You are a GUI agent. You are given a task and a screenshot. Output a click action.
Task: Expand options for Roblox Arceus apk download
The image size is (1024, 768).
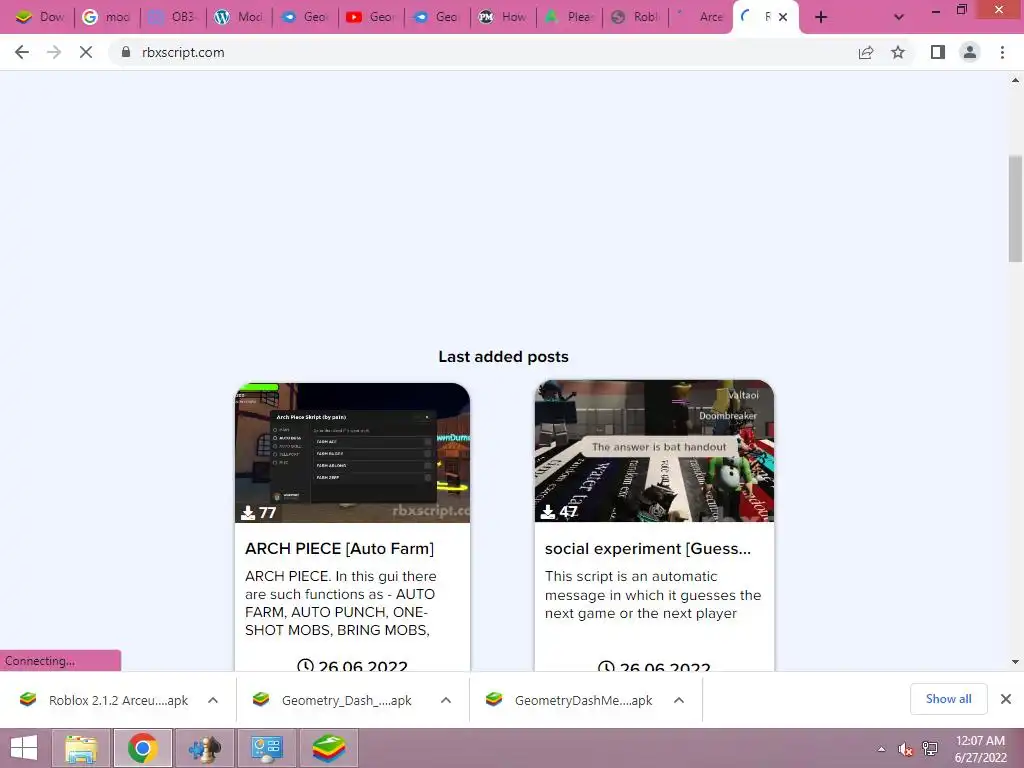(x=213, y=700)
